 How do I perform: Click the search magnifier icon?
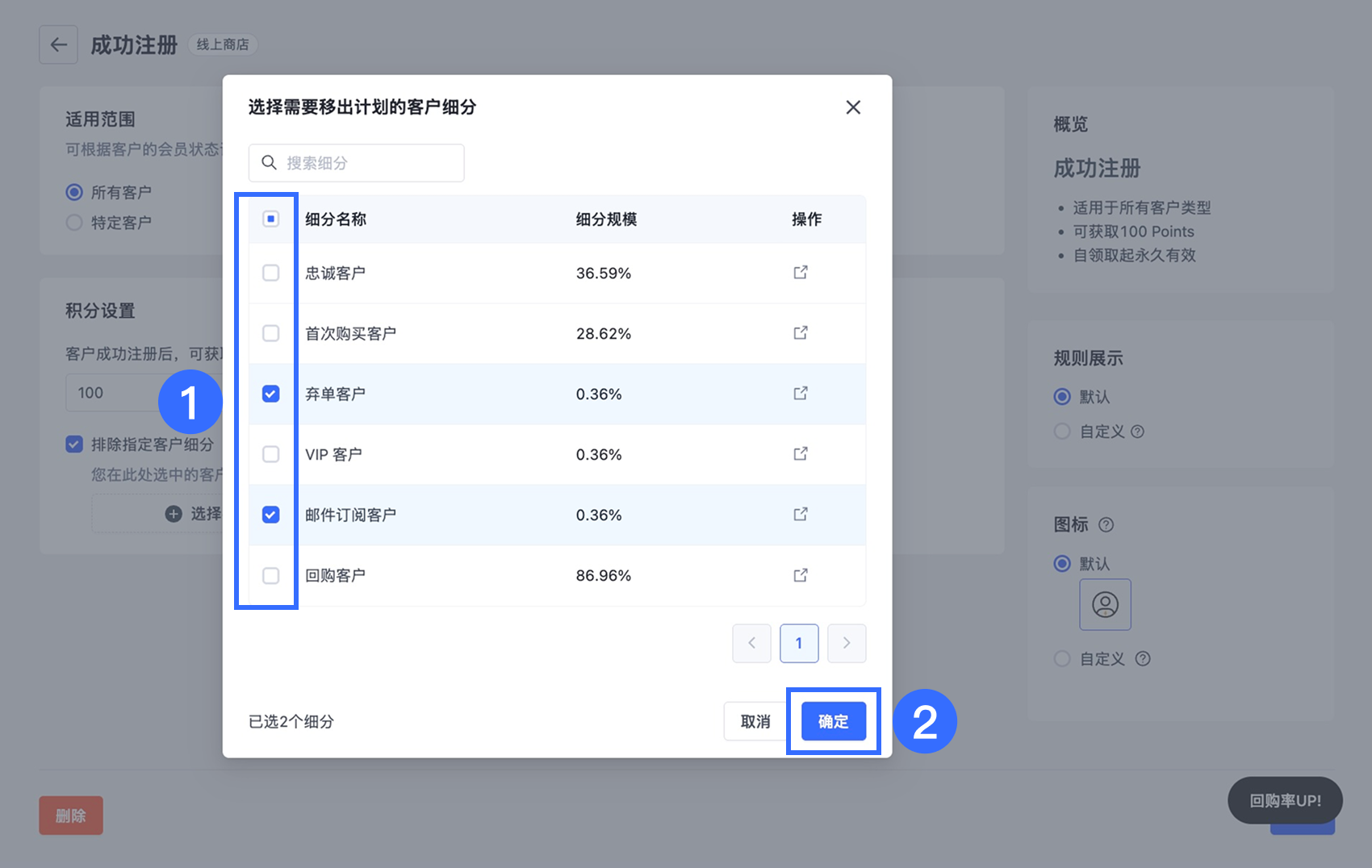tap(270, 163)
